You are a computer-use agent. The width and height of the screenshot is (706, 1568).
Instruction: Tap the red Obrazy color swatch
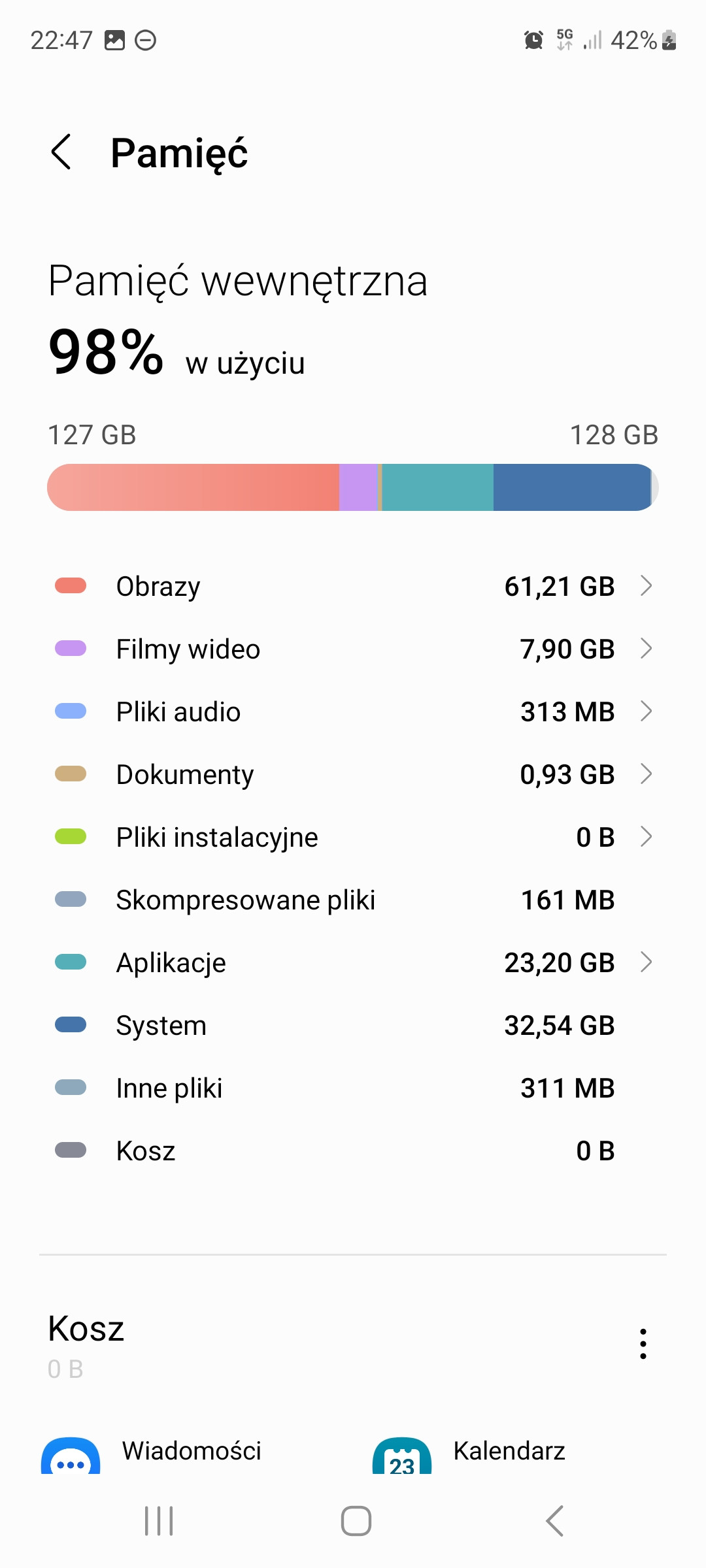pos(71,585)
